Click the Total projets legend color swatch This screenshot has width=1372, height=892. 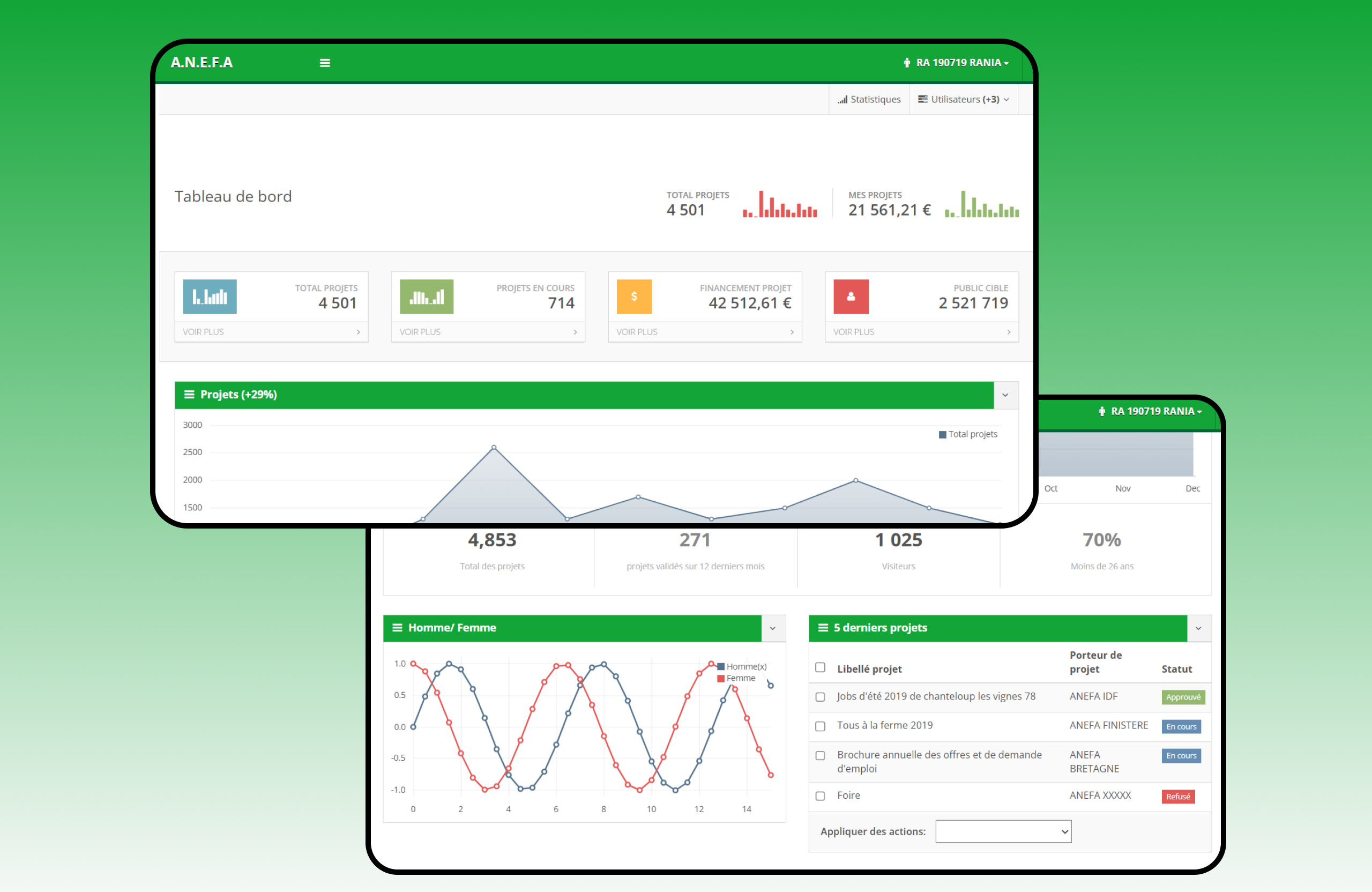coord(942,435)
